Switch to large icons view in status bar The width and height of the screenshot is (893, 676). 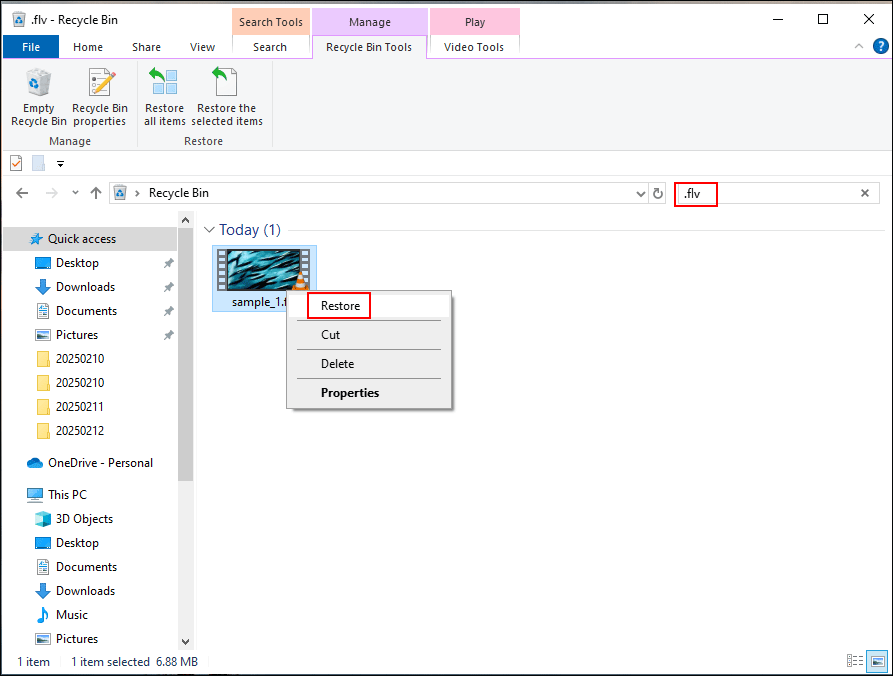click(x=878, y=661)
